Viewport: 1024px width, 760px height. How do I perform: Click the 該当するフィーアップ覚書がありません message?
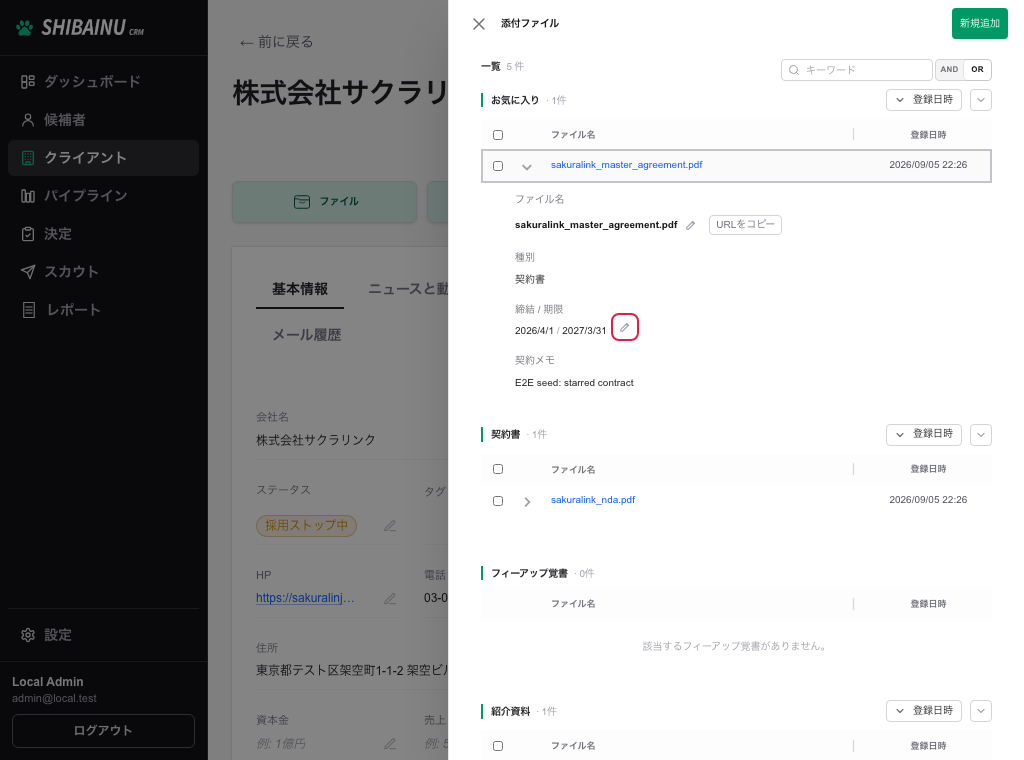tap(736, 646)
